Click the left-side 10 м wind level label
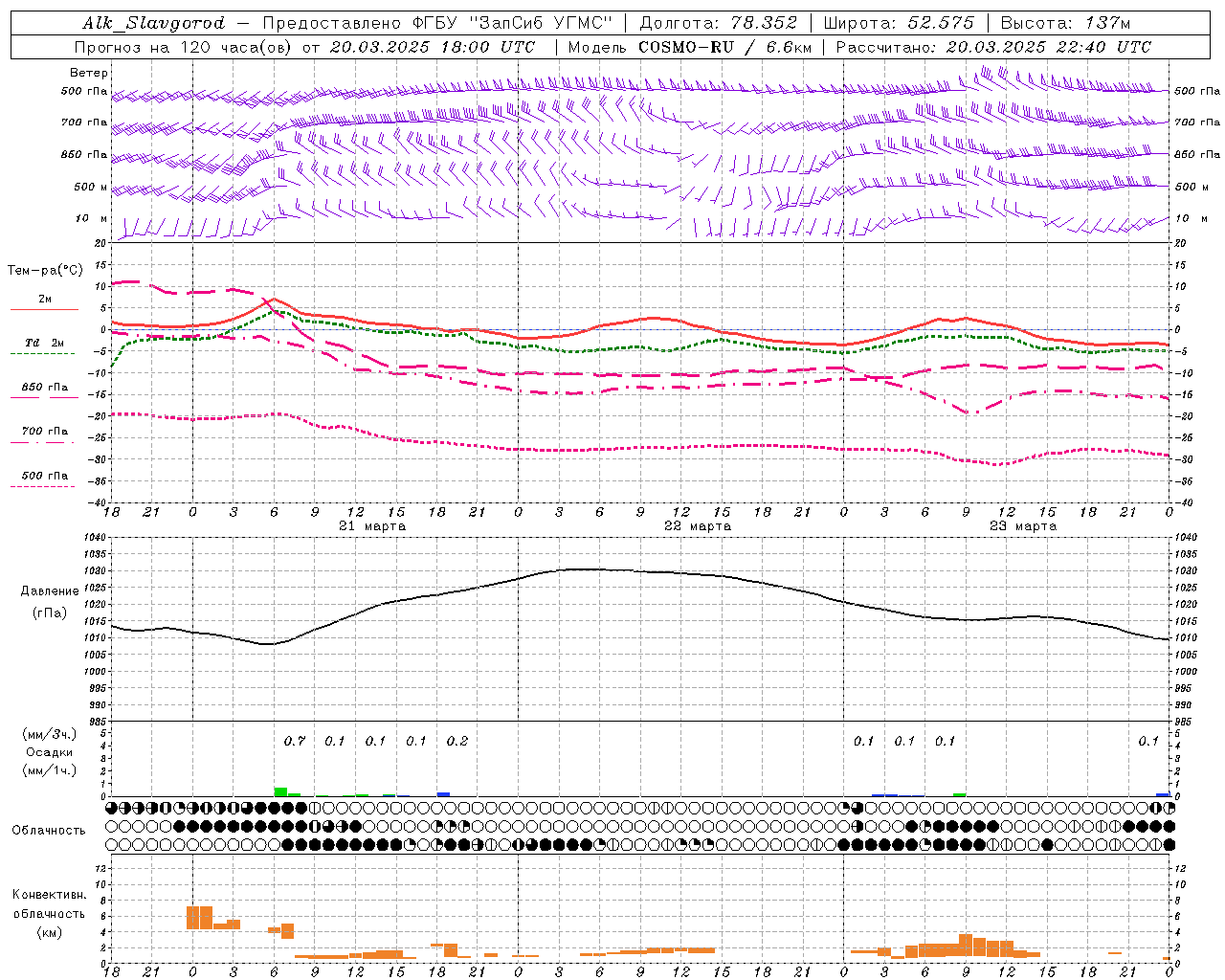 tap(92, 218)
